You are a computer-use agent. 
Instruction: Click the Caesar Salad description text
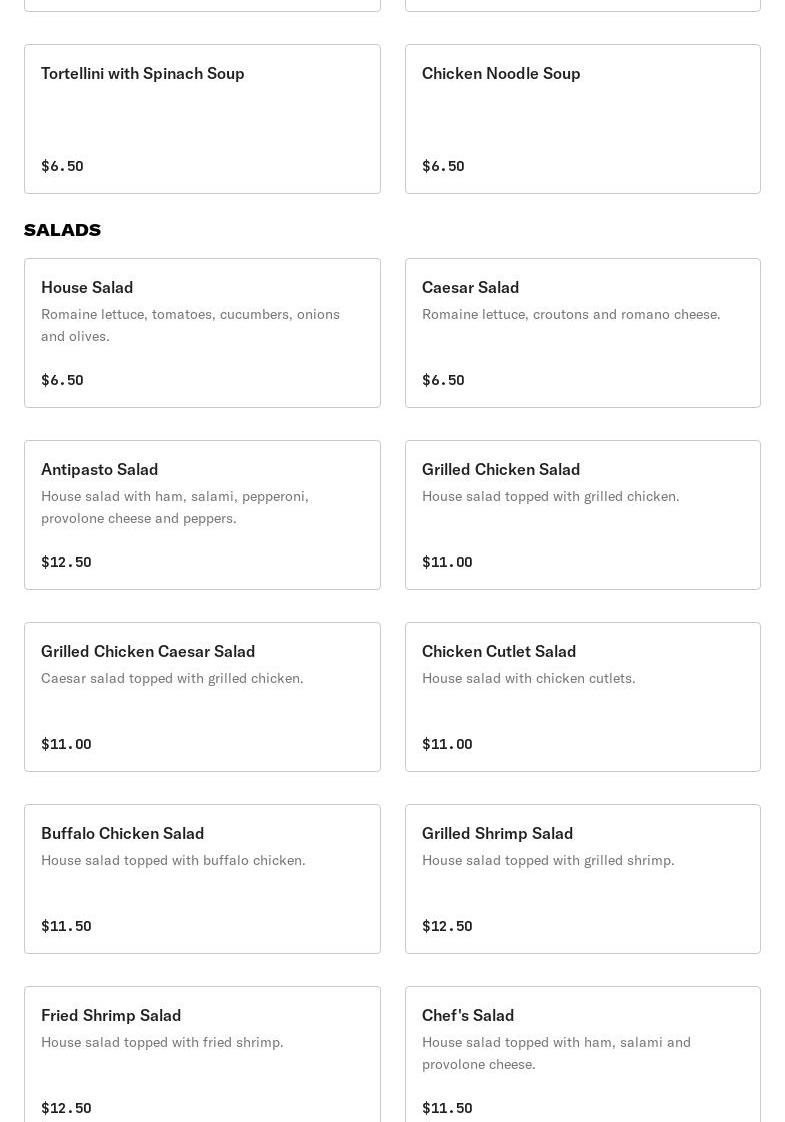click(x=571, y=314)
